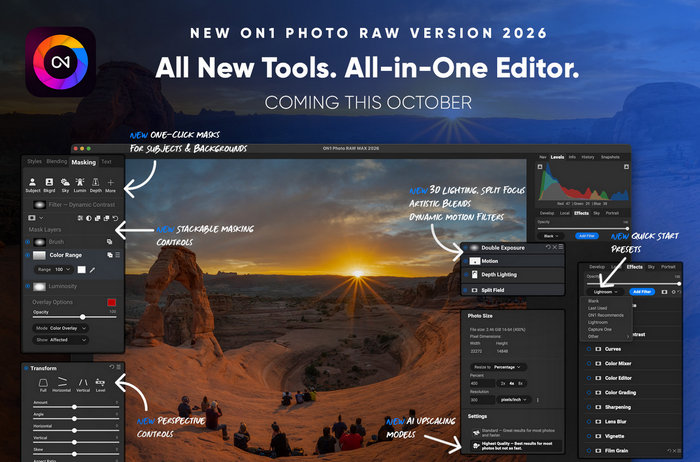Open the Levels tab above histogram

[x=557, y=157]
